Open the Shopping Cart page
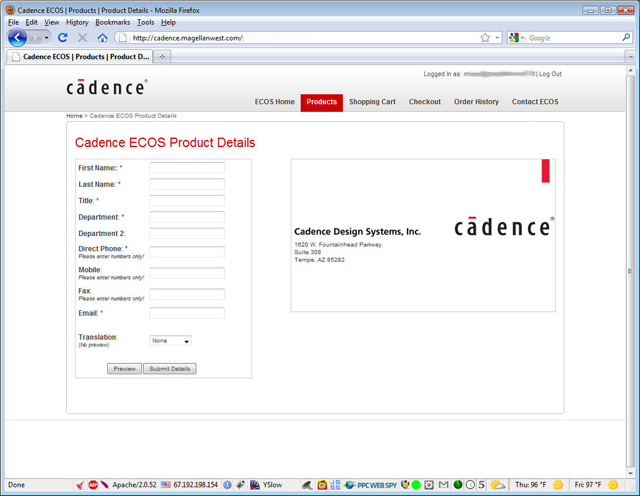640x496 pixels. pyautogui.click(x=372, y=102)
